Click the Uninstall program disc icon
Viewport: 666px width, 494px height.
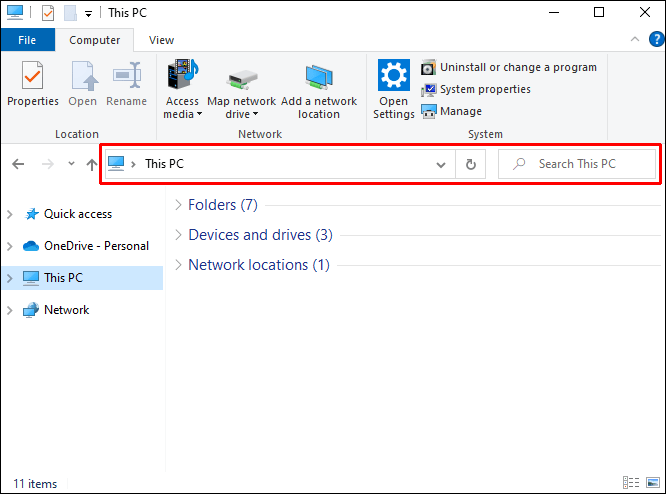click(429, 68)
